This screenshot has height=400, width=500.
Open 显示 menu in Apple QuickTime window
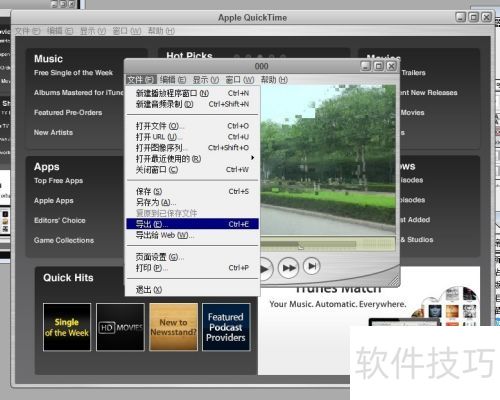[x=93, y=31]
